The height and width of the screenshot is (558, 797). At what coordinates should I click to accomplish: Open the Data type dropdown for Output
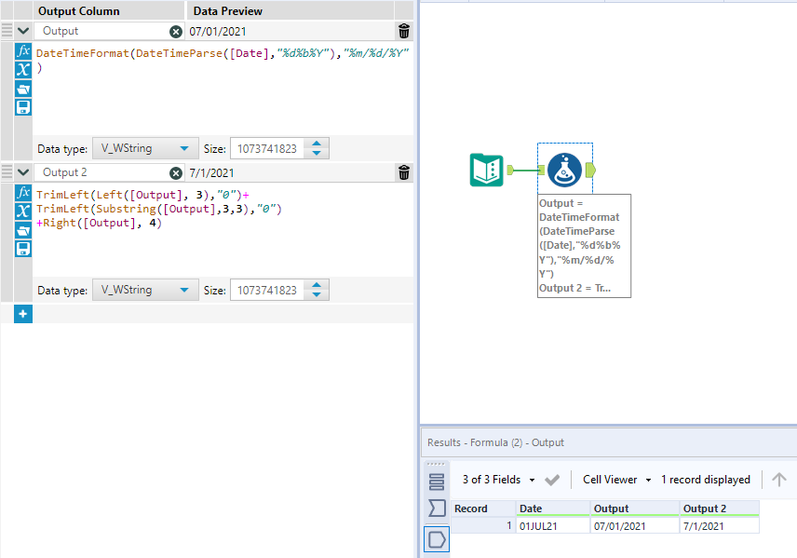(x=145, y=148)
